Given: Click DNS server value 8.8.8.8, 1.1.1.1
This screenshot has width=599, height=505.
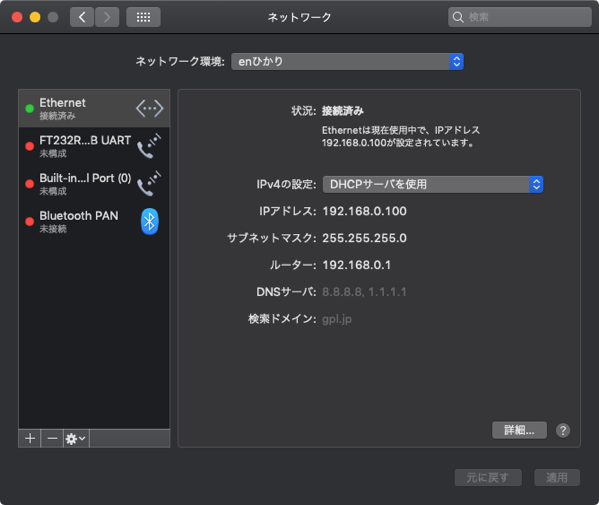Looking at the screenshot, I should coord(364,292).
